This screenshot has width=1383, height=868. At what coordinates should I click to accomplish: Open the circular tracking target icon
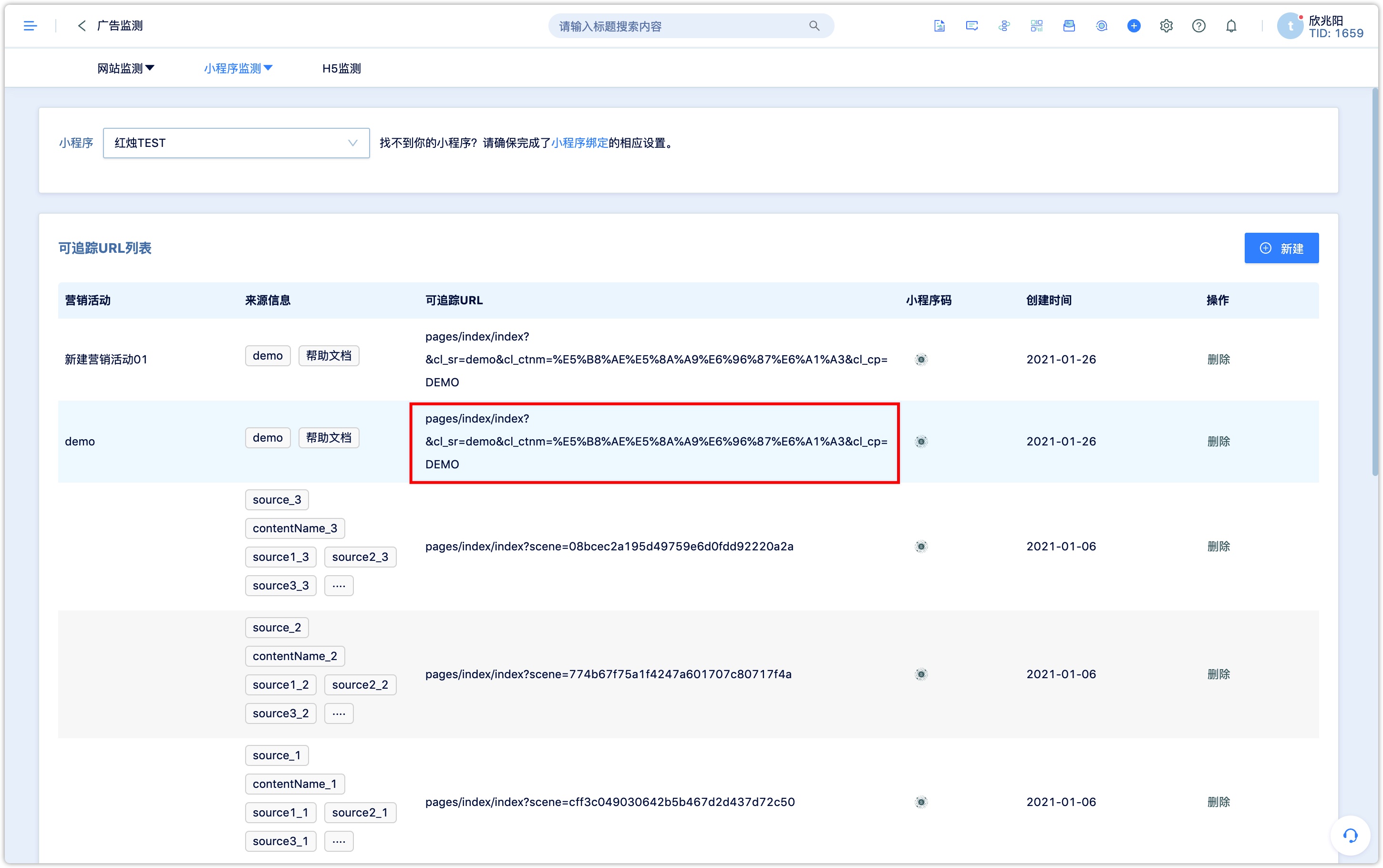(1101, 26)
